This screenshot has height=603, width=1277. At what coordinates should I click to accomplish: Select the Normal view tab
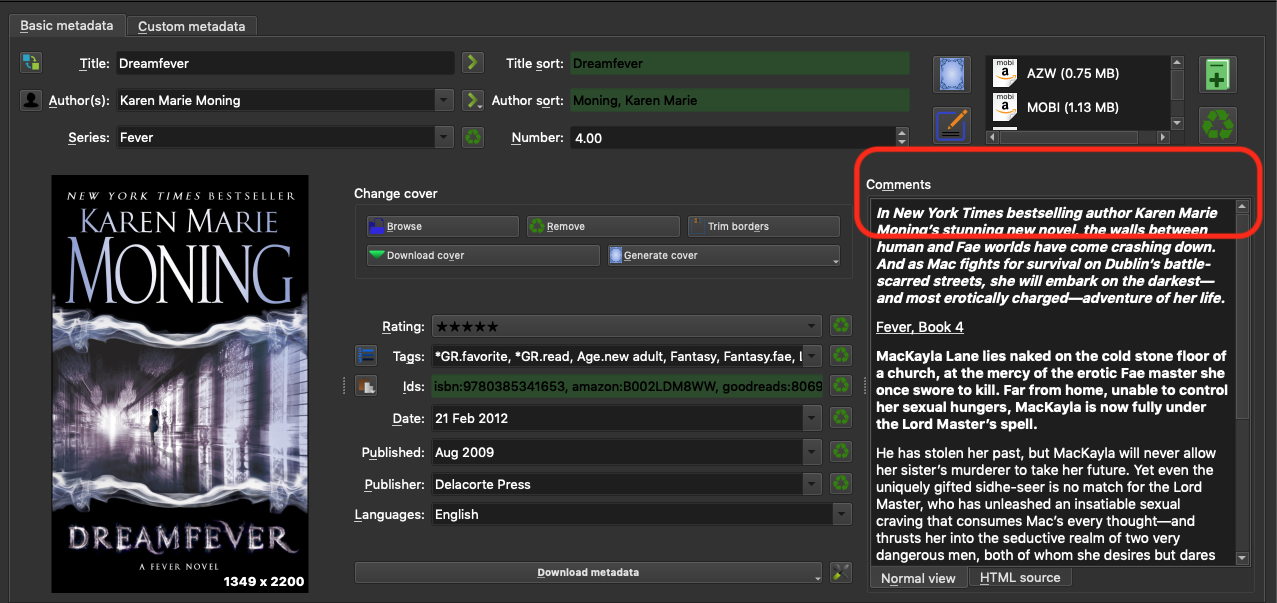[918, 578]
